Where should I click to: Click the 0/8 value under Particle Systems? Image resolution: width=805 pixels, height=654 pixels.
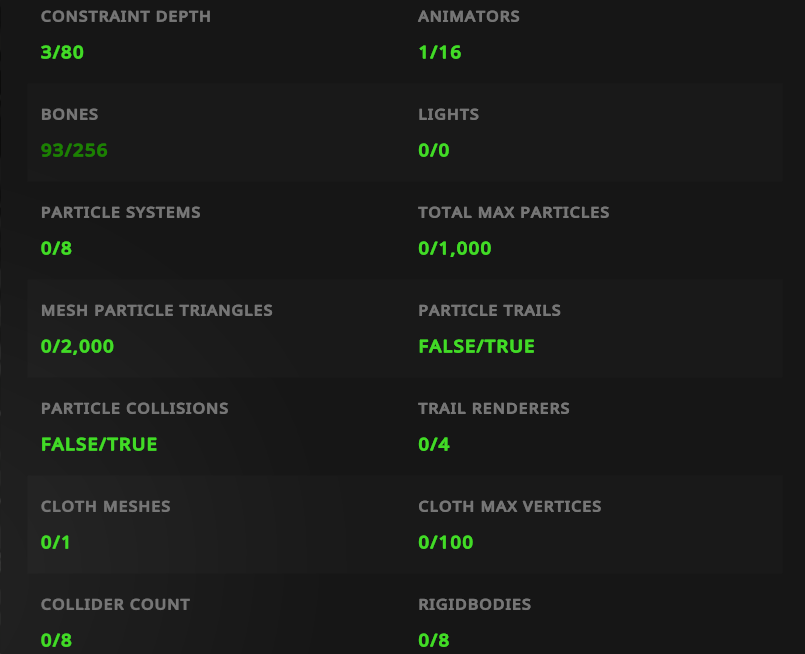pyautogui.click(x=56, y=248)
